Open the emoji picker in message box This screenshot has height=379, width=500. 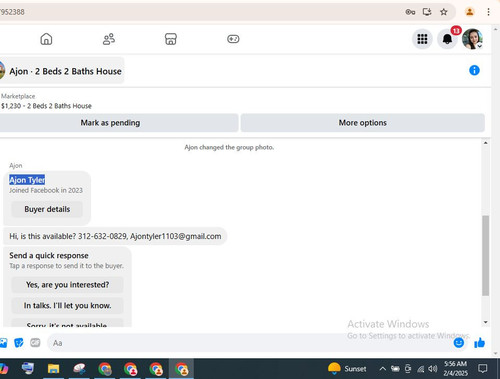pyautogui.click(x=459, y=343)
